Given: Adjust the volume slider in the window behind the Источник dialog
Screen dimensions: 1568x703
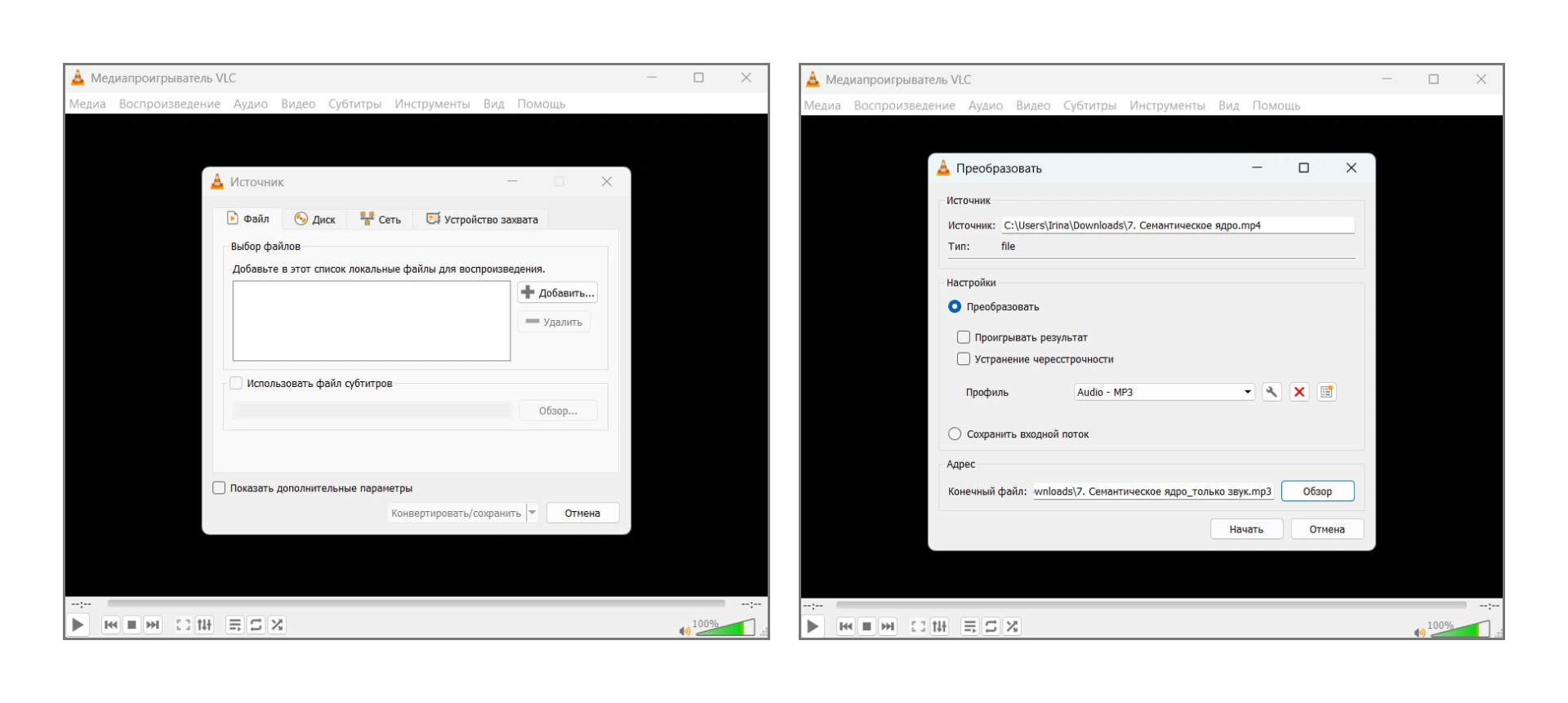Looking at the screenshot, I should point(724,628).
